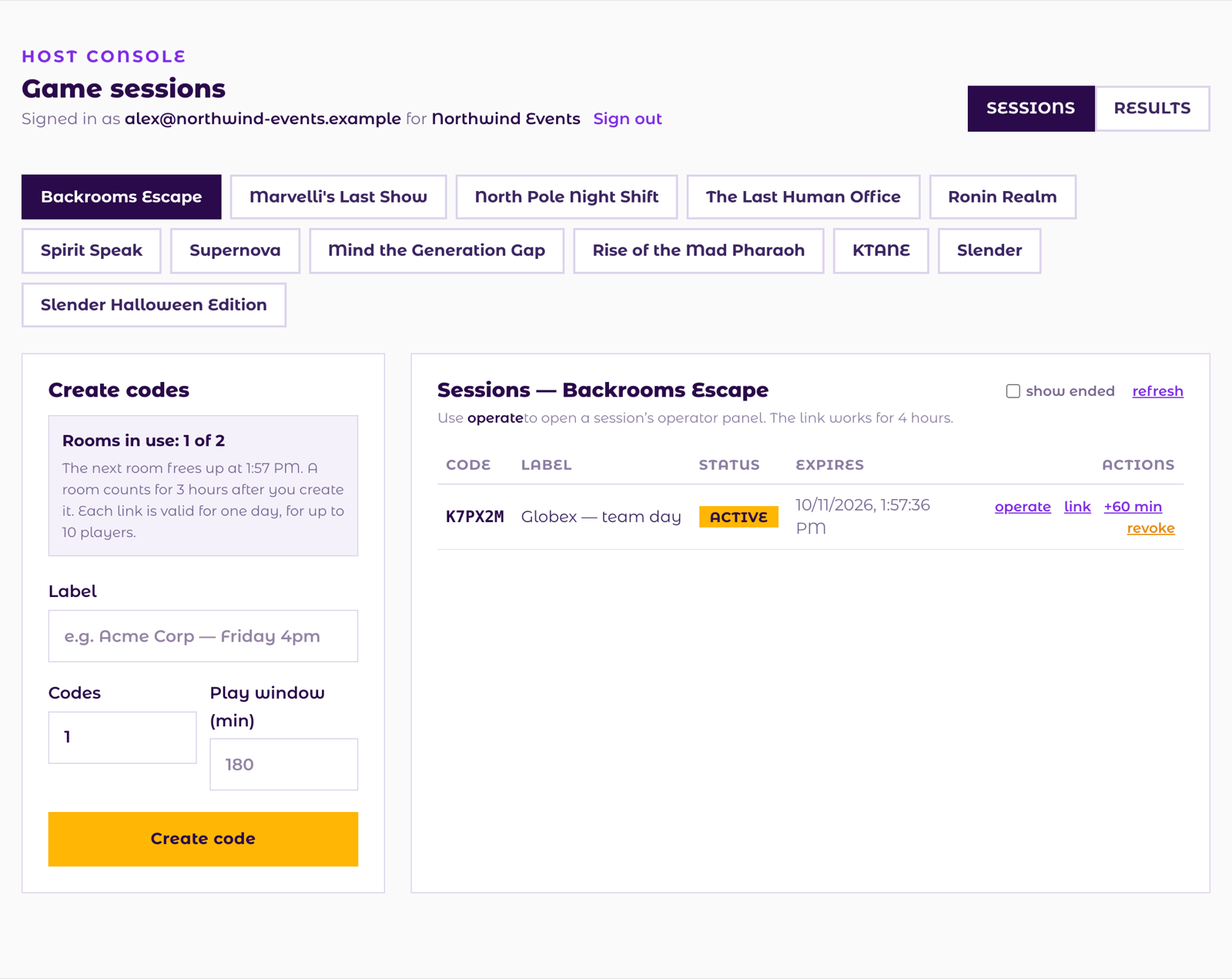Click the ACTIVE status badge

tap(738, 517)
